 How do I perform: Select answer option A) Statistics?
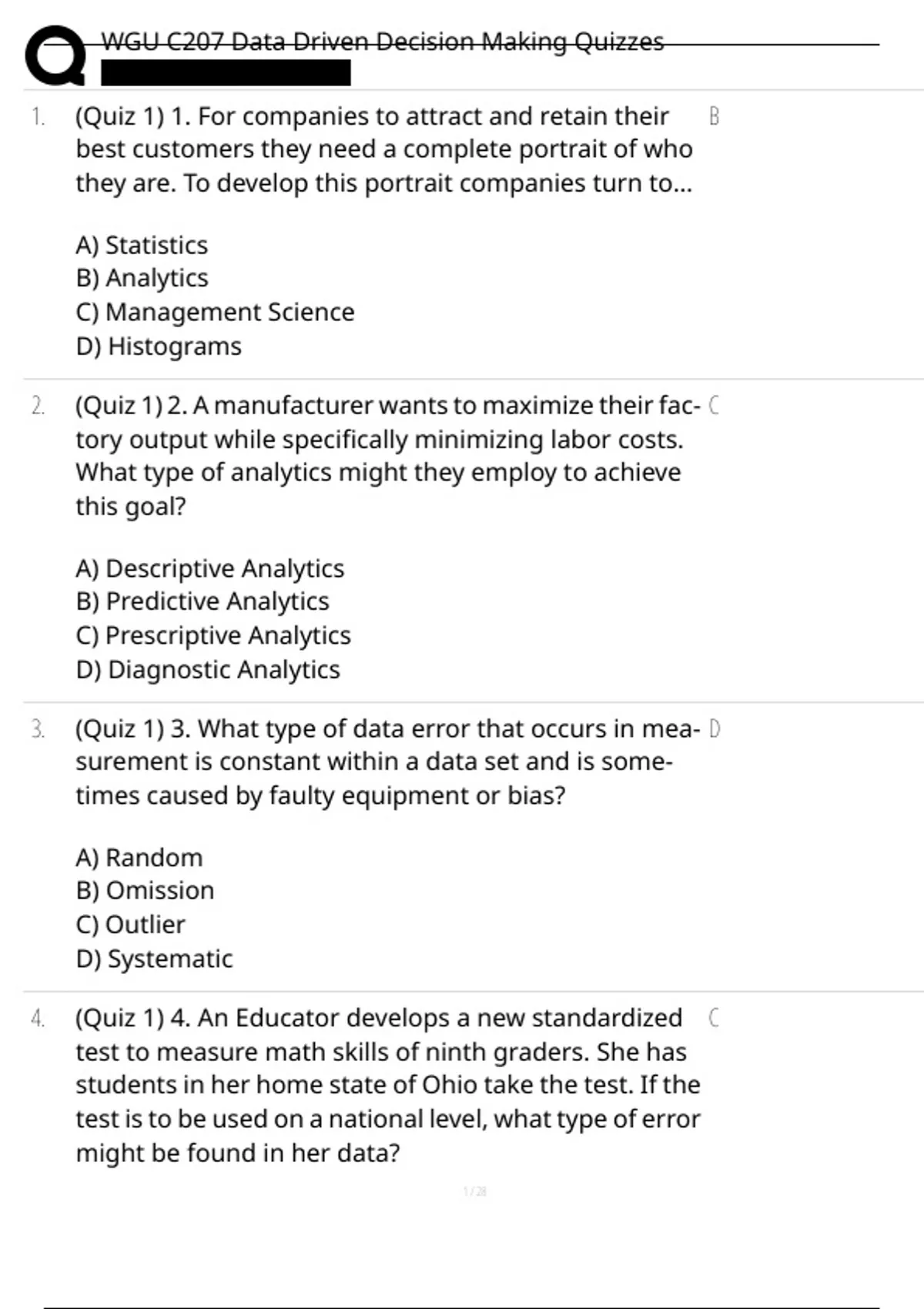tap(142, 245)
